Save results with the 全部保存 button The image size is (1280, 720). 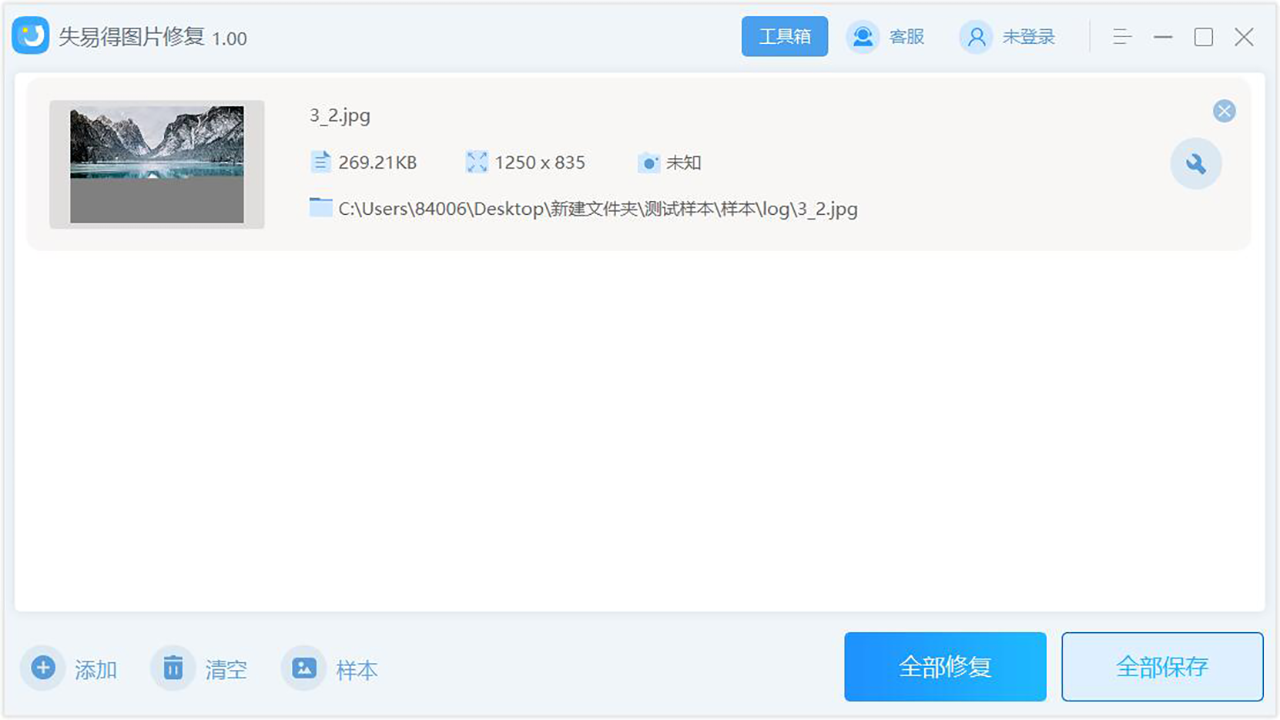pos(1162,666)
